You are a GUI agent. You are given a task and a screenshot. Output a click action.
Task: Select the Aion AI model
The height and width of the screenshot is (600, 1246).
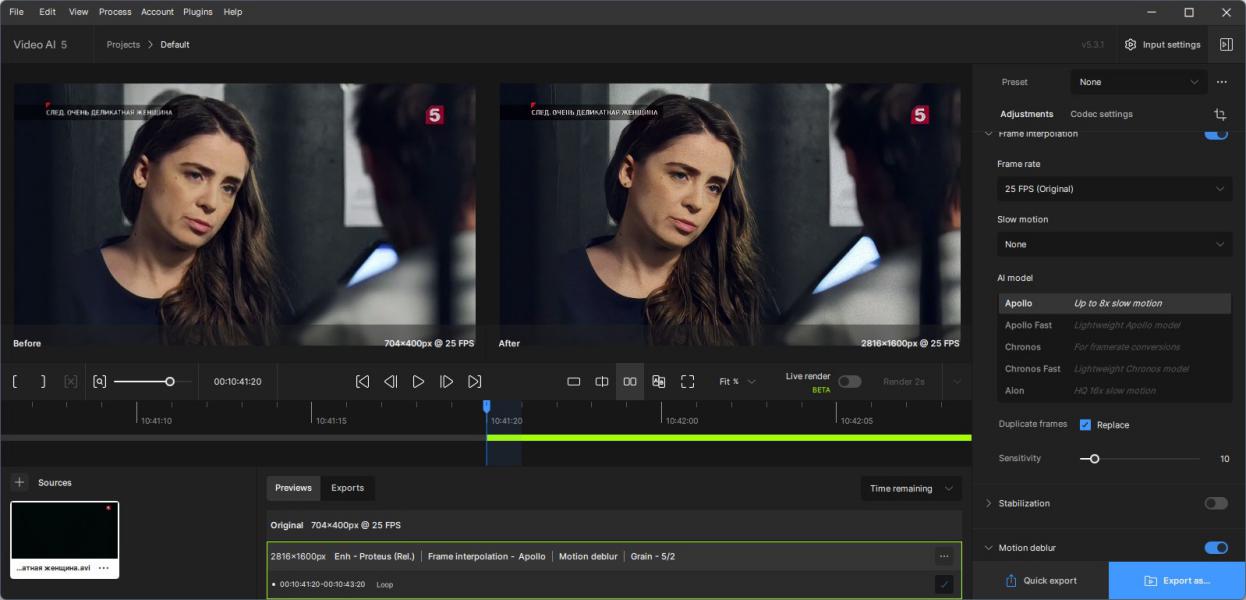(1114, 391)
